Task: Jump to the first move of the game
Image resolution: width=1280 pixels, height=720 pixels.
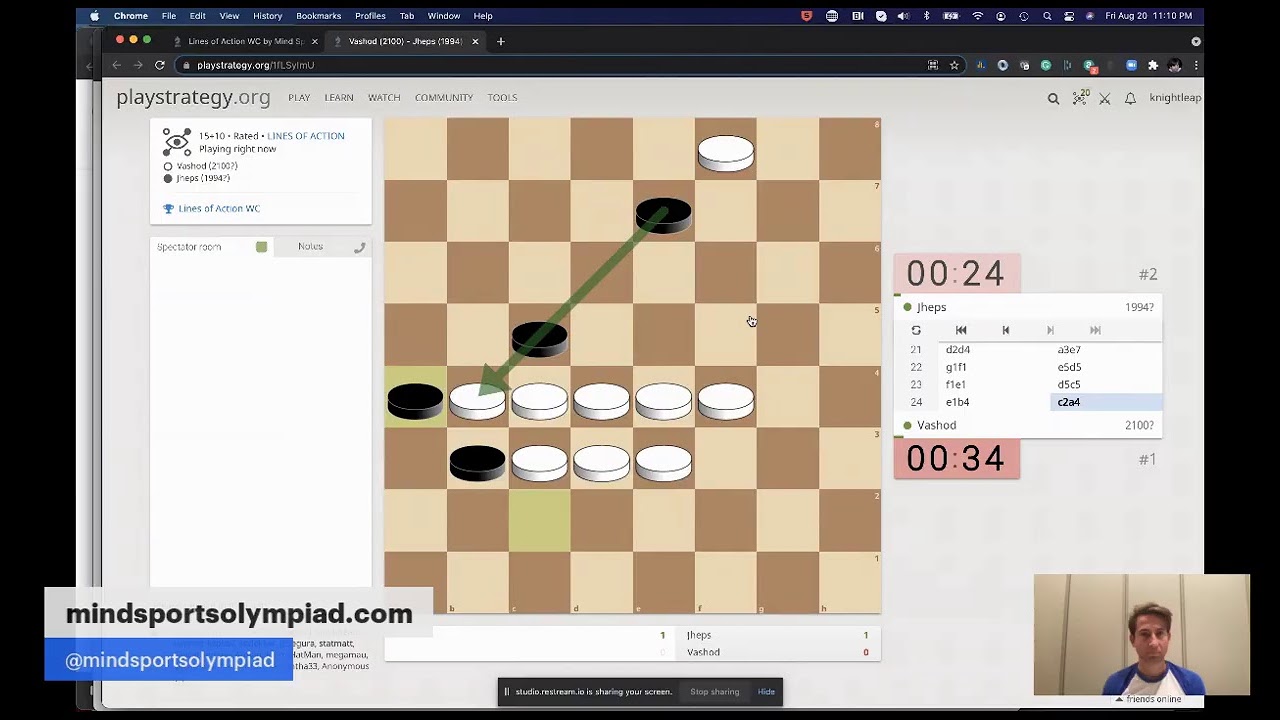Action: tap(961, 330)
